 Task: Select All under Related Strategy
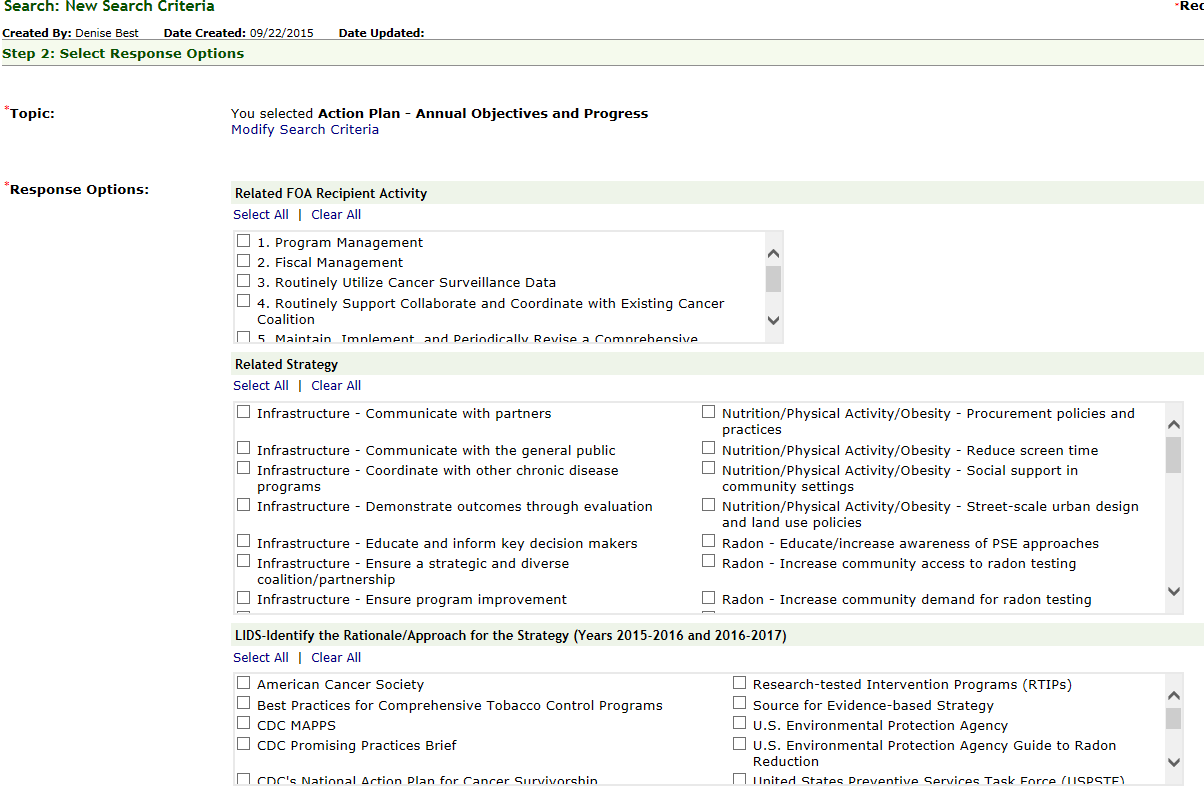click(260, 386)
